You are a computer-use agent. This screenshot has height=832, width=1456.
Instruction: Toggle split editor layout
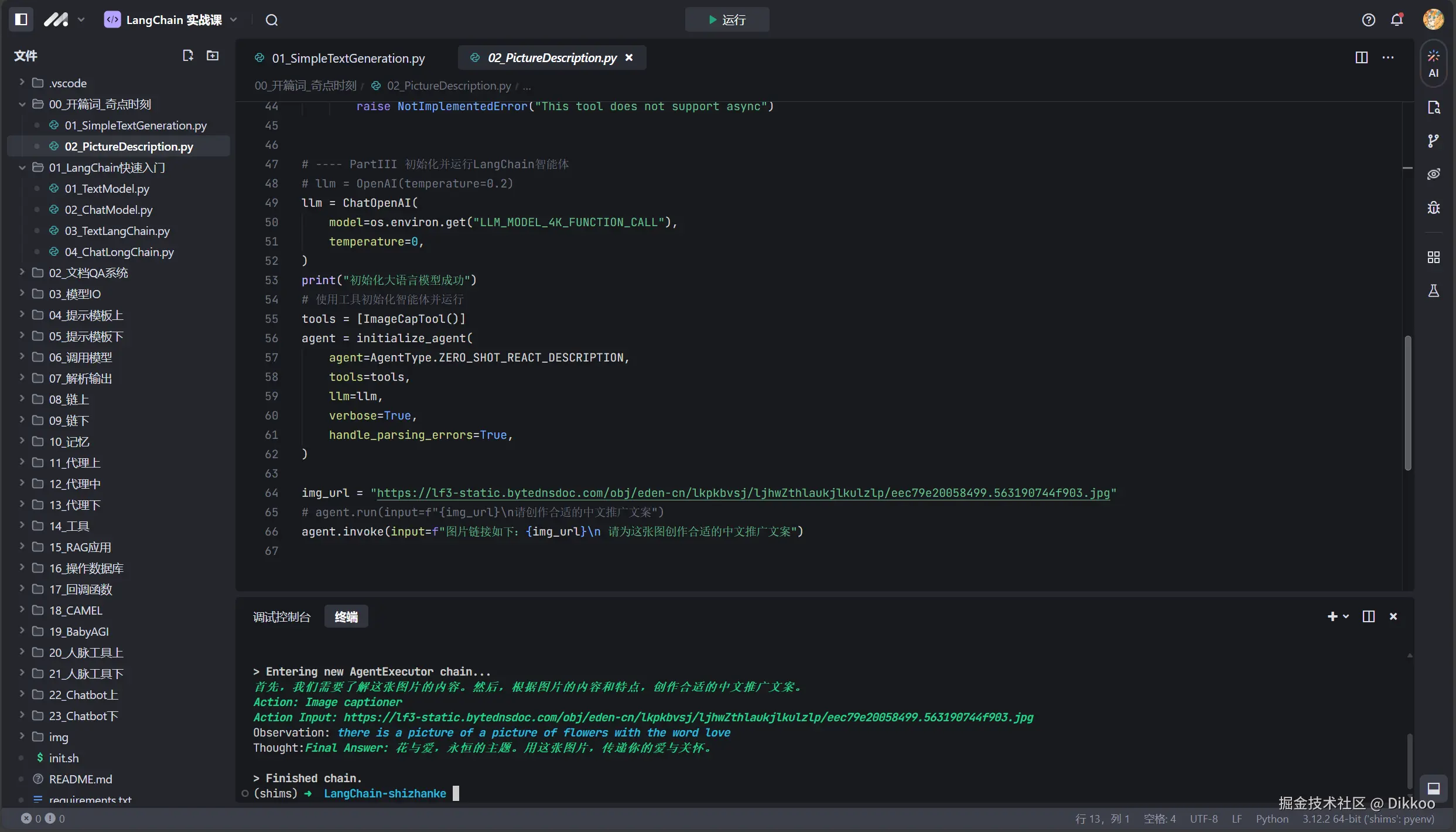click(1361, 57)
